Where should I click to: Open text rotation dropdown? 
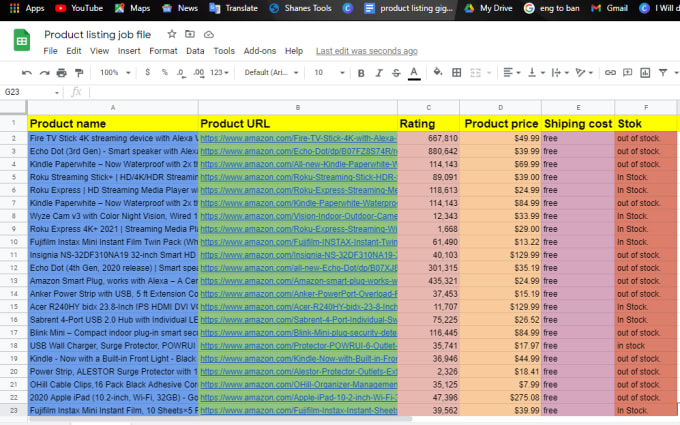tap(584, 72)
